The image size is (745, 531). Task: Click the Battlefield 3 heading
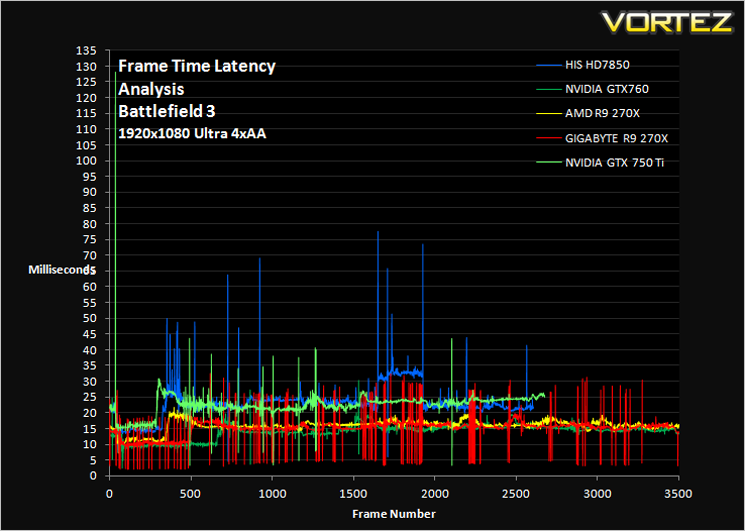click(x=167, y=112)
